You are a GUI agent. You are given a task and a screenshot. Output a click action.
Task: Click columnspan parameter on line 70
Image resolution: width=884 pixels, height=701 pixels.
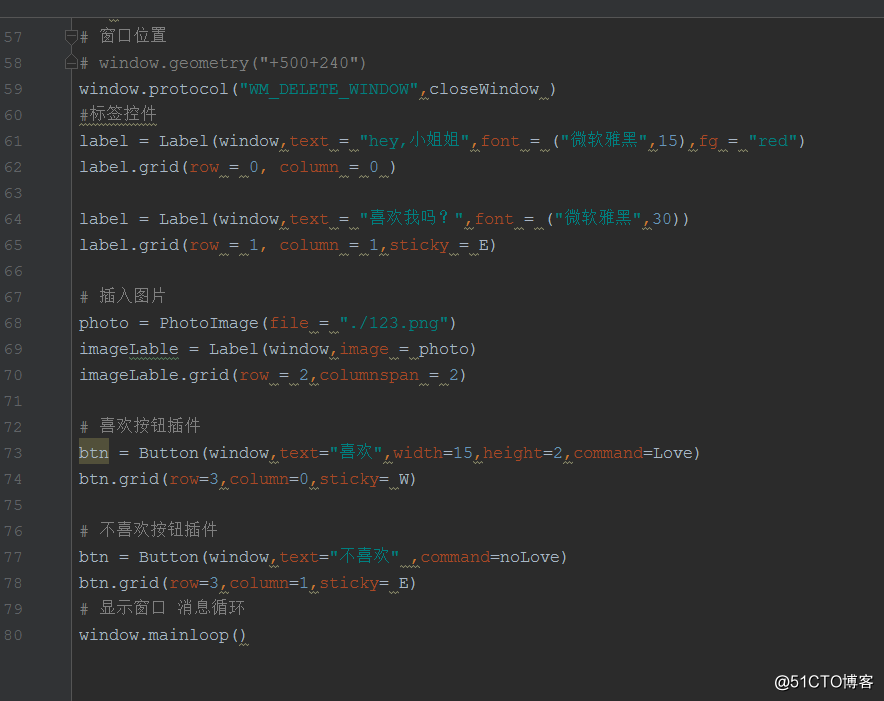[369, 375]
